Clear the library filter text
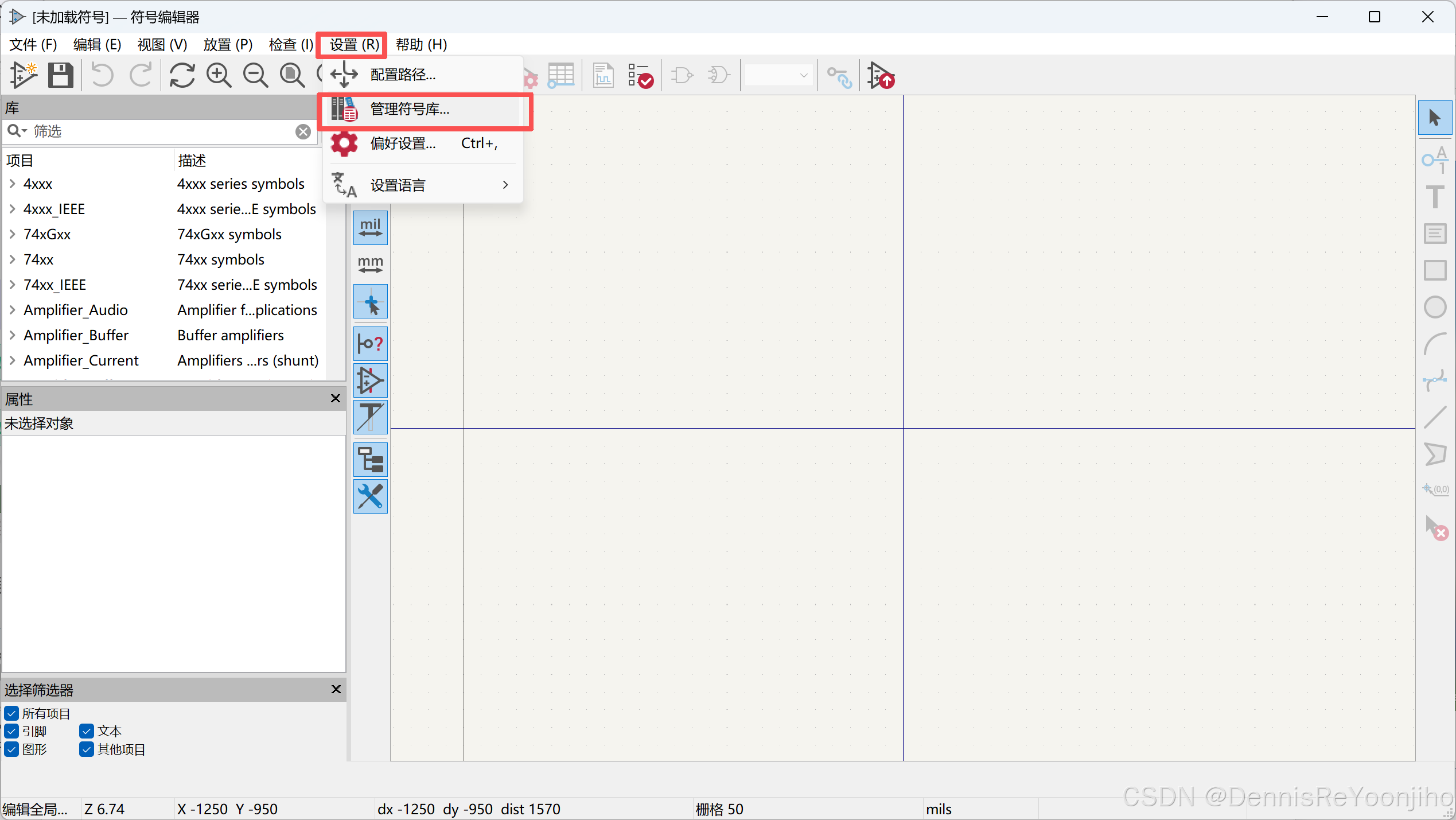The width and height of the screenshot is (1456, 820). click(303, 131)
